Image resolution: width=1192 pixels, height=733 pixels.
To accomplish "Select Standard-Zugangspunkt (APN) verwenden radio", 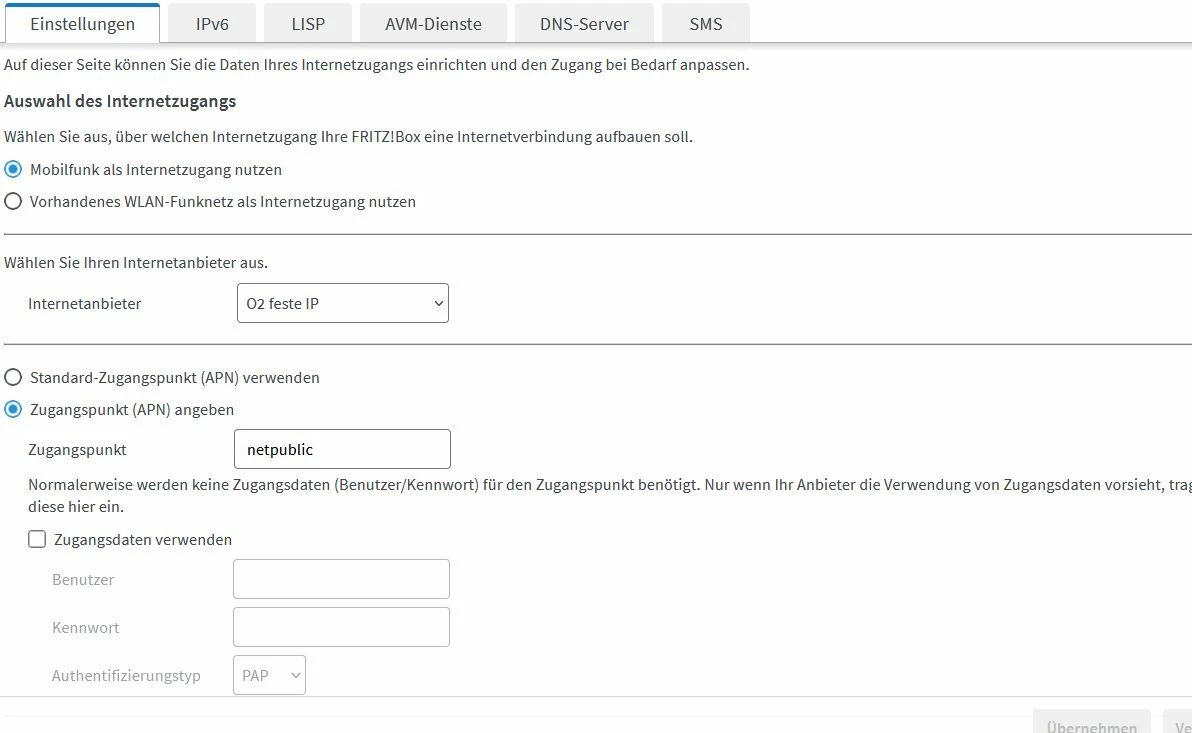I will pyautogui.click(x=13, y=377).
